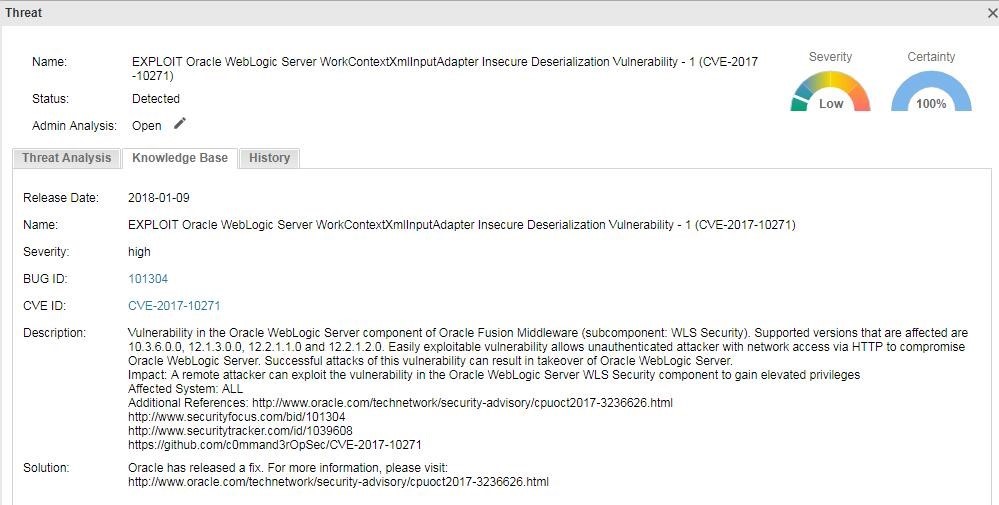Open the CVE-2017-10271 link

coord(174,306)
